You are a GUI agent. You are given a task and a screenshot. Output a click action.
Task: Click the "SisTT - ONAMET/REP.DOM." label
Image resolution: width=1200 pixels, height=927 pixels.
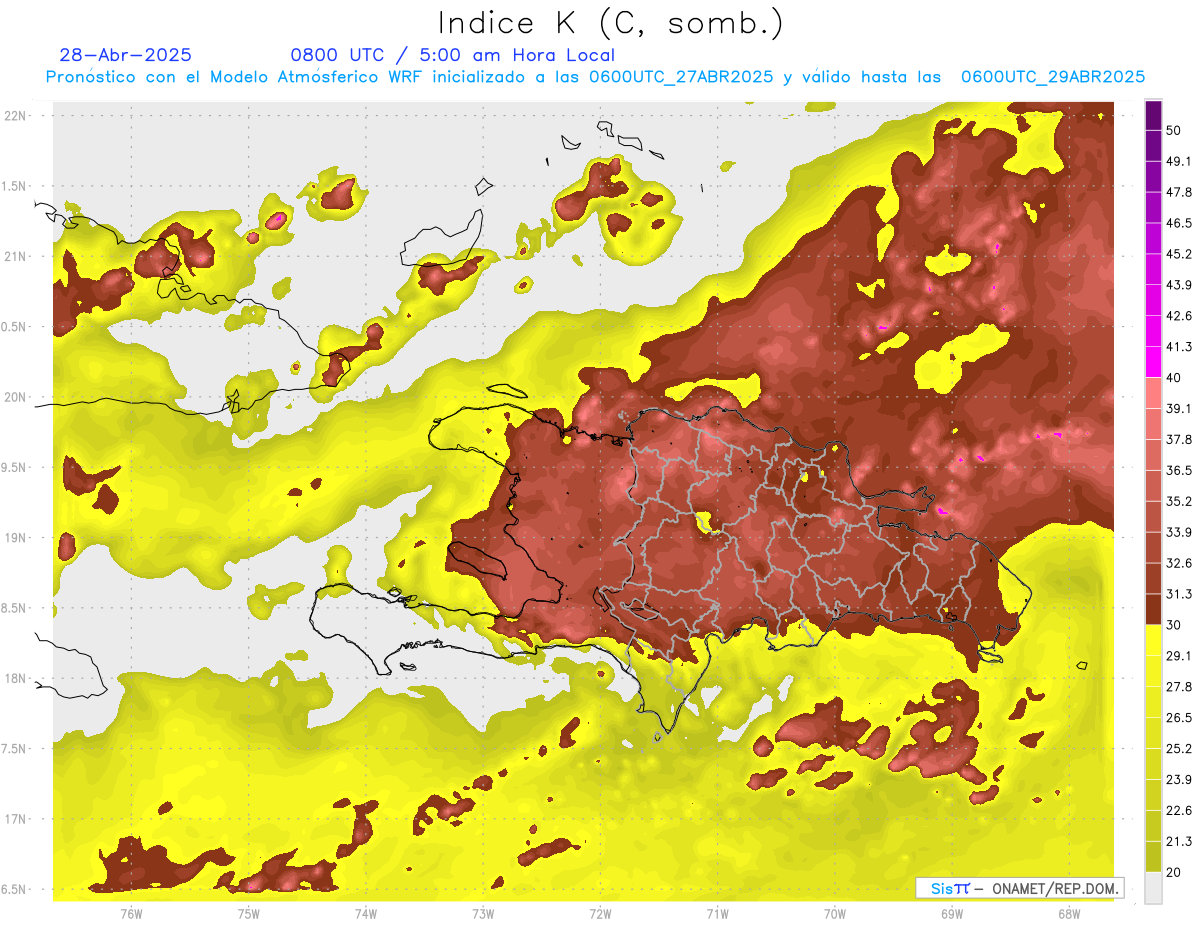[x=1020, y=888]
